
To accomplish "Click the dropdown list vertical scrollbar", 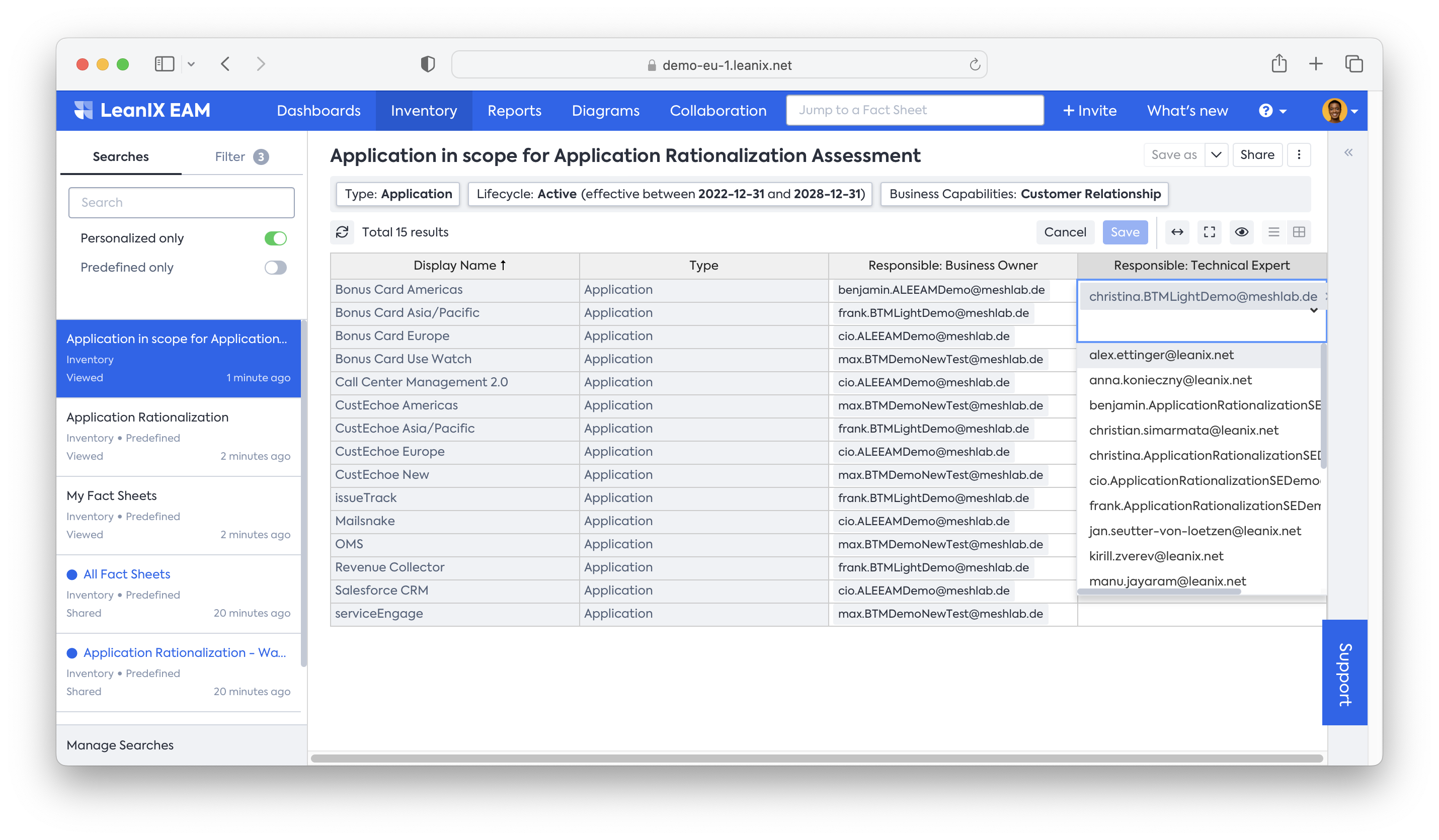I will [1323, 405].
